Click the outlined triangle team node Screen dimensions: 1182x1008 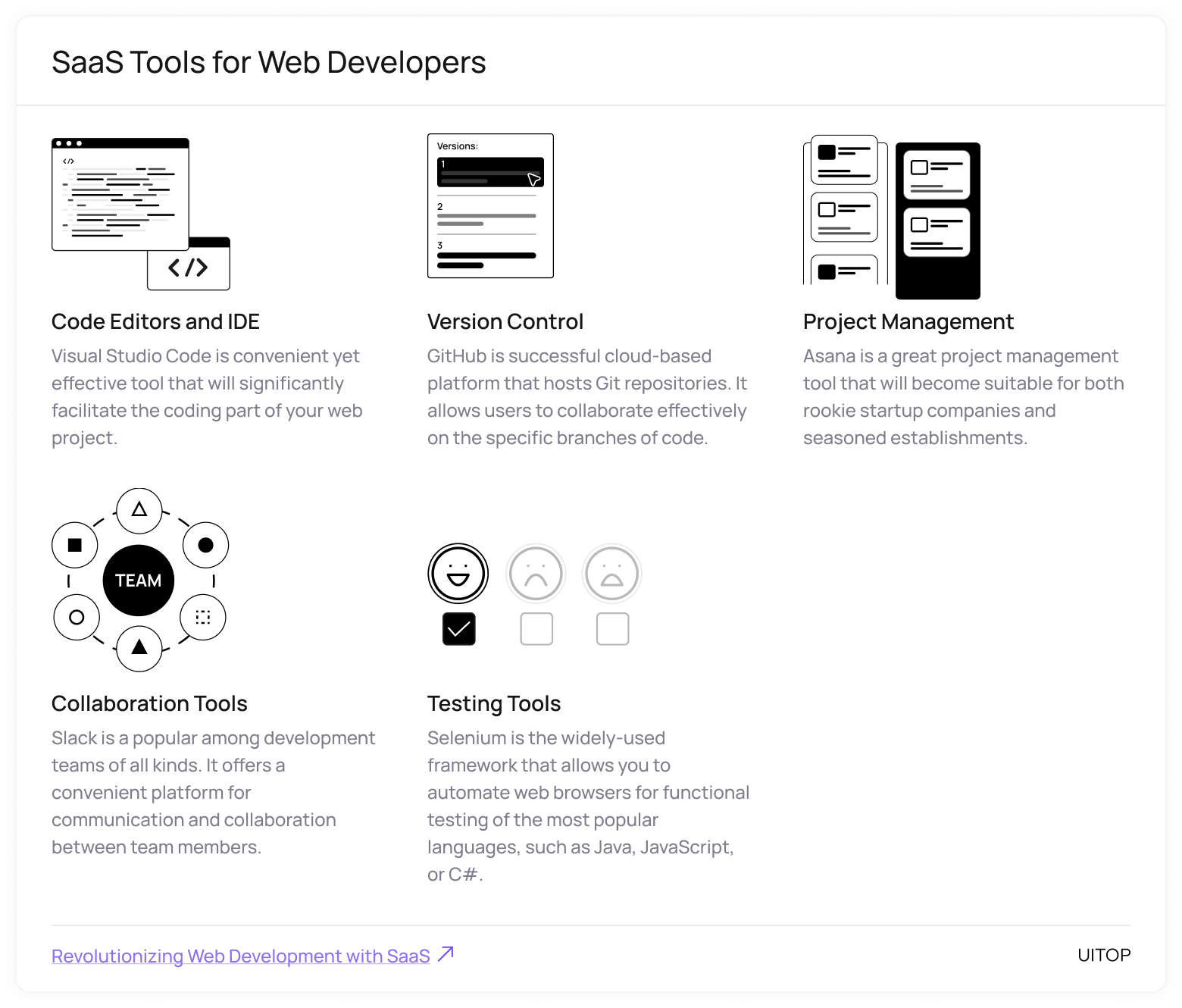point(139,511)
